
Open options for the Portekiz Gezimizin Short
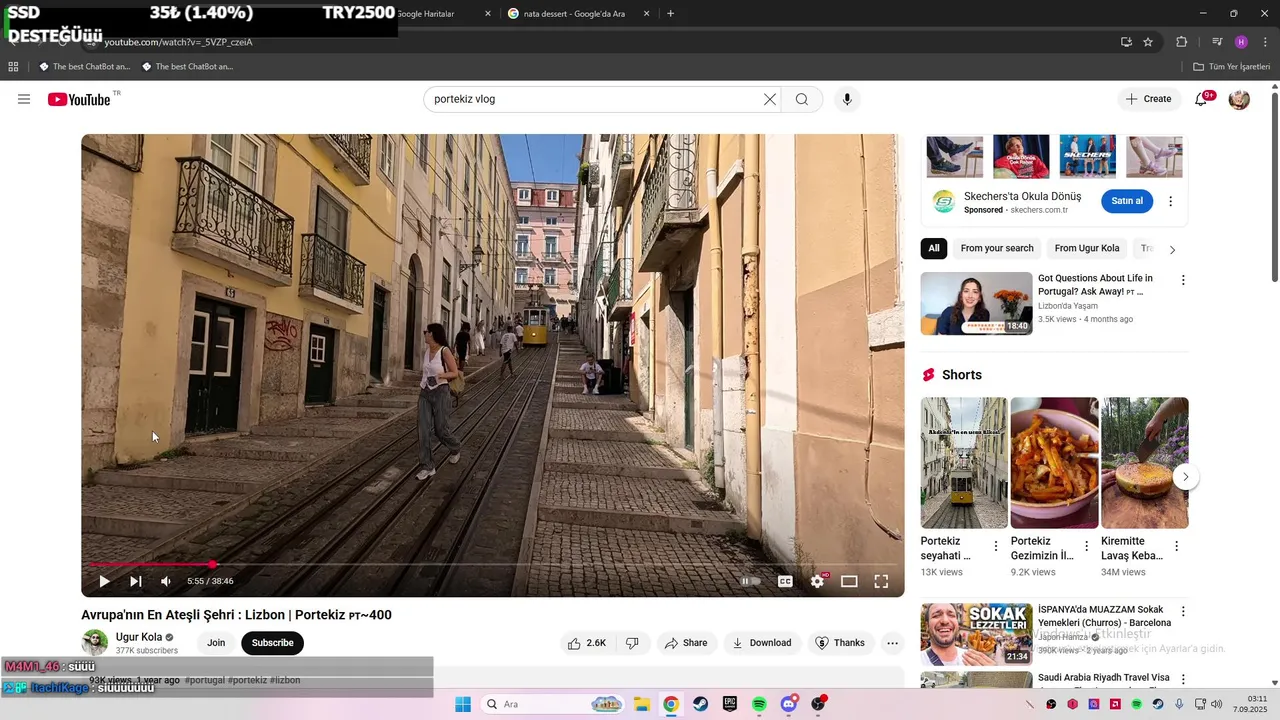(1086, 546)
